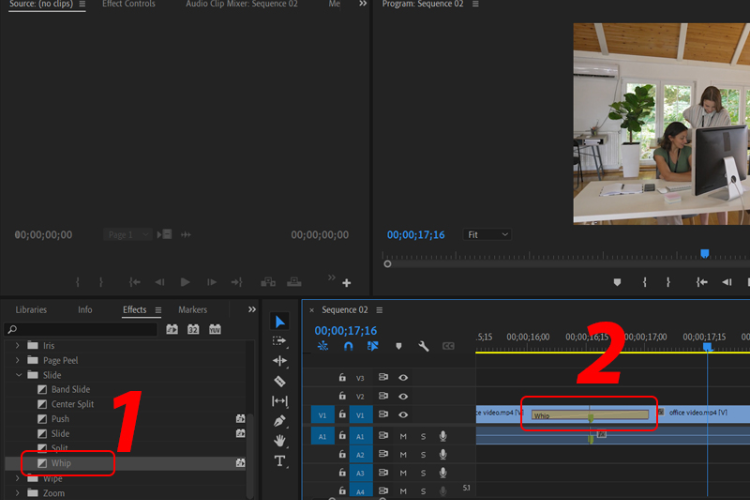Select the Selection tool arrow
Image resolution: width=750 pixels, height=500 pixels.
pyautogui.click(x=280, y=322)
